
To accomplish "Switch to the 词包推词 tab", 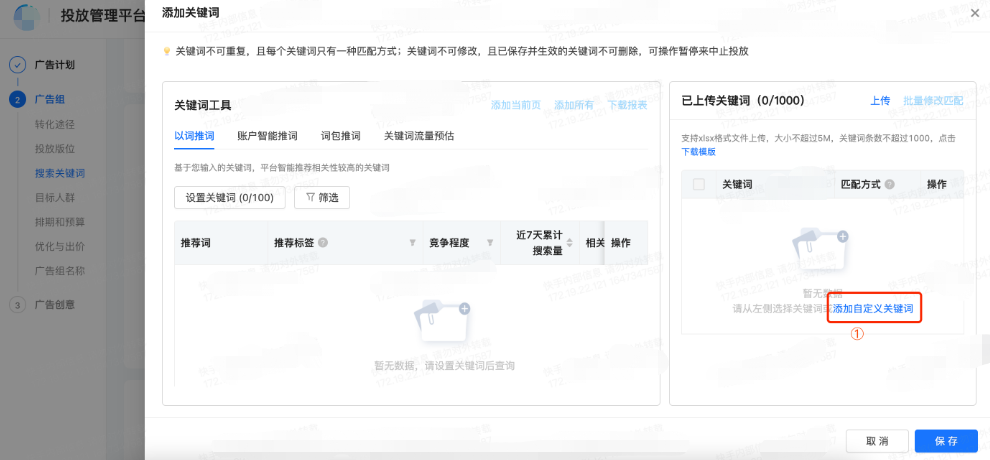I will (340, 135).
